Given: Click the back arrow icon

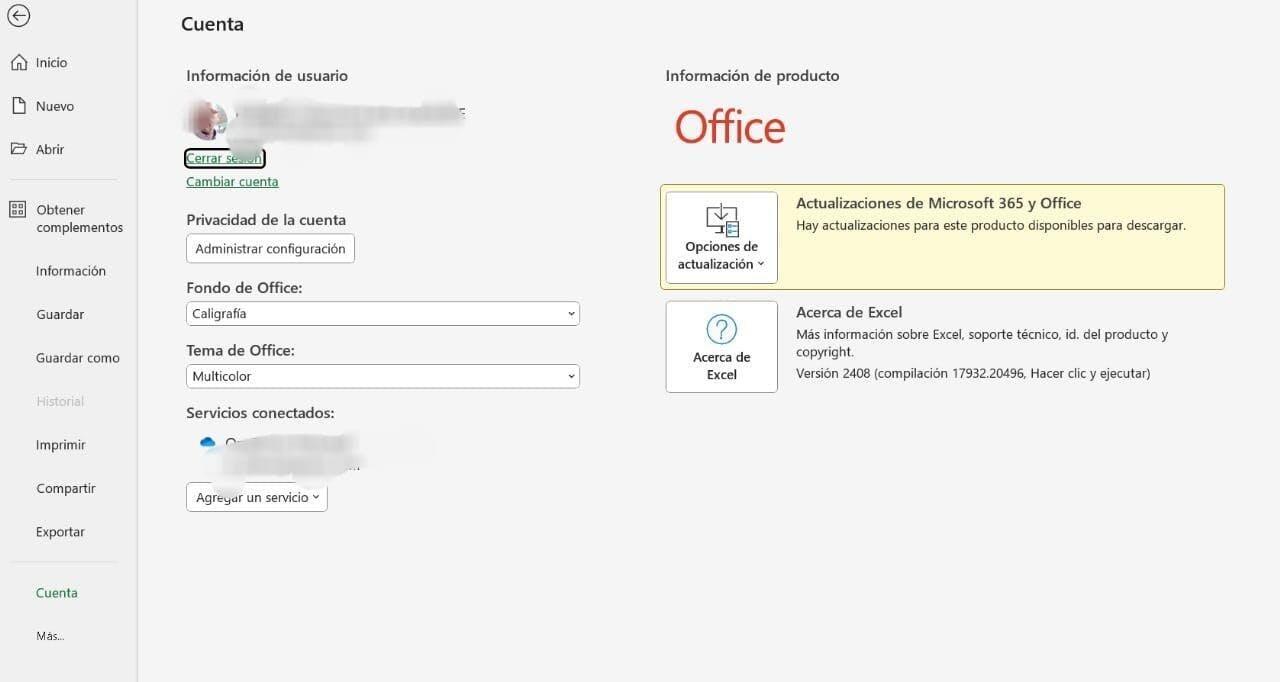Looking at the screenshot, I should pyautogui.click(x=18, y=16).
